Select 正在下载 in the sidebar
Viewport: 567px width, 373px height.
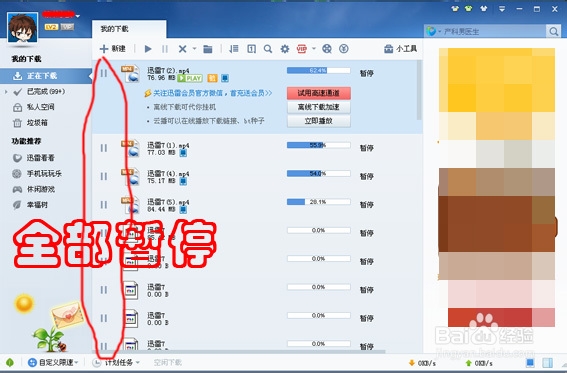point(46,76)
